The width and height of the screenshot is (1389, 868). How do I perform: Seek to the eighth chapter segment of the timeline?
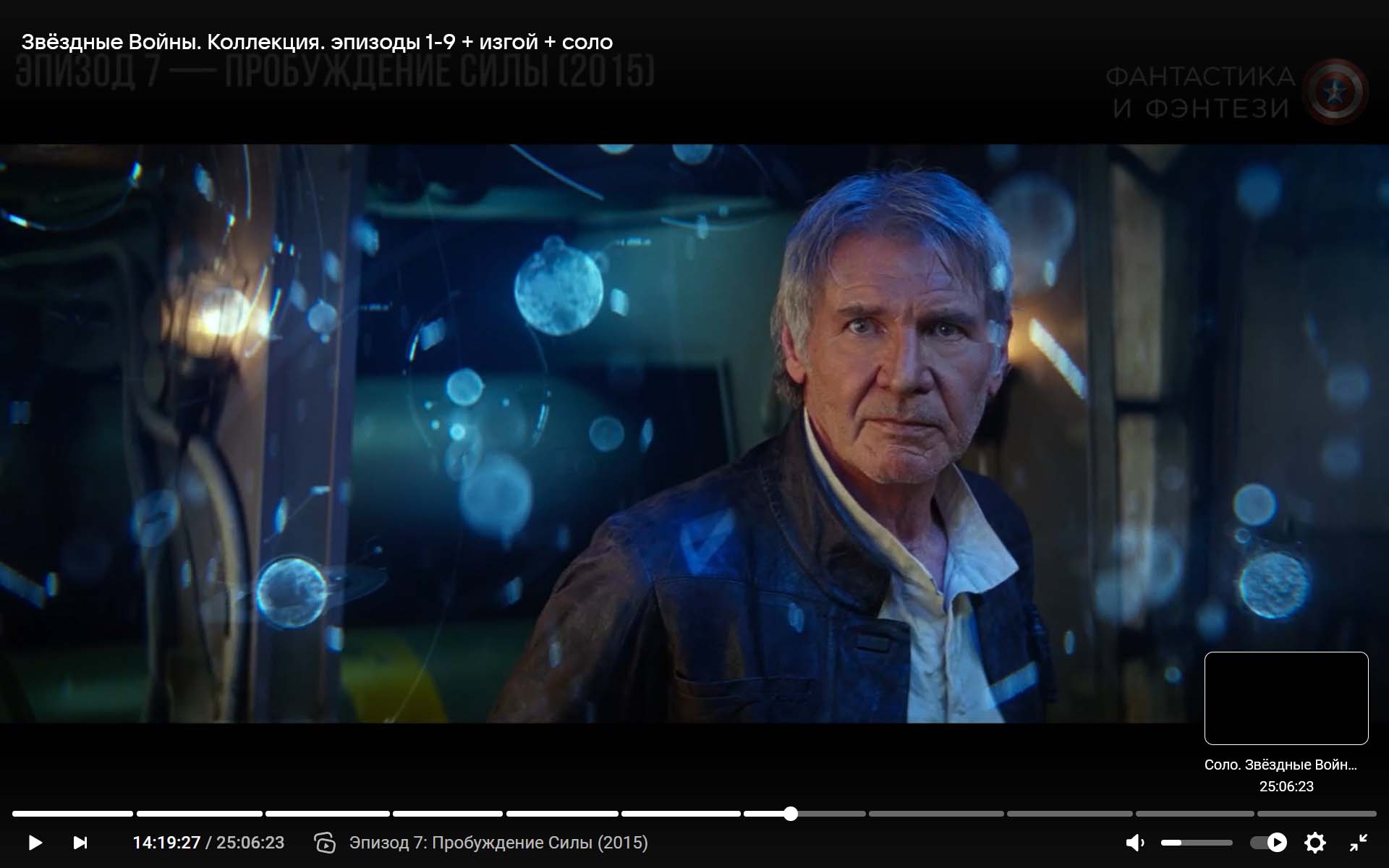coord(936,814)
